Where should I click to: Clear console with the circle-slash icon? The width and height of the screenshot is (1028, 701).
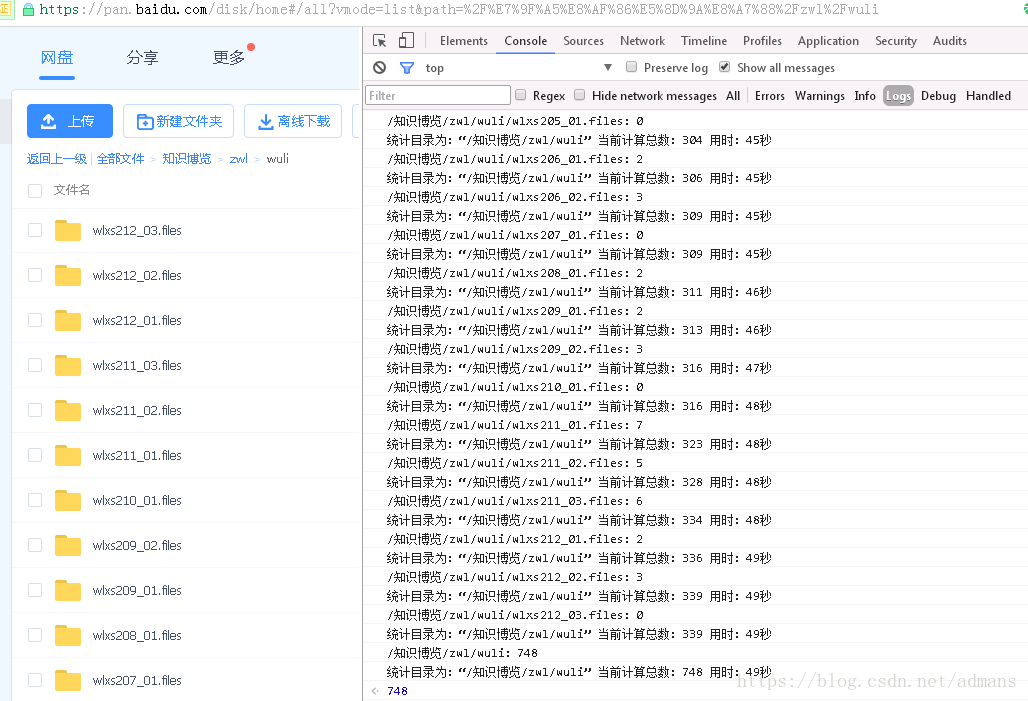[x=380, y=68]
